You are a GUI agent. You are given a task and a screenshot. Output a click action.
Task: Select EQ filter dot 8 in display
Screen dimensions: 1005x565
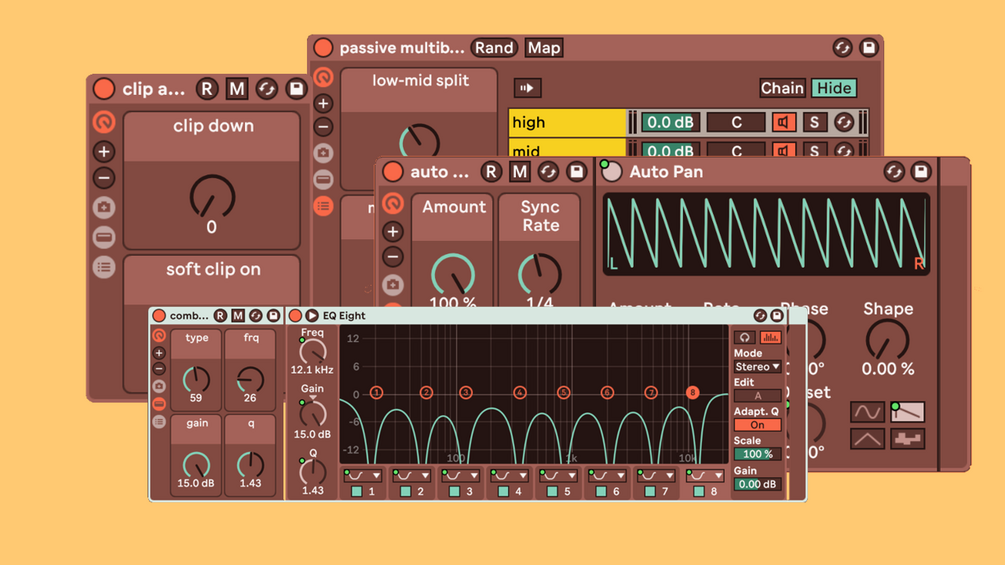pos(692,392)
